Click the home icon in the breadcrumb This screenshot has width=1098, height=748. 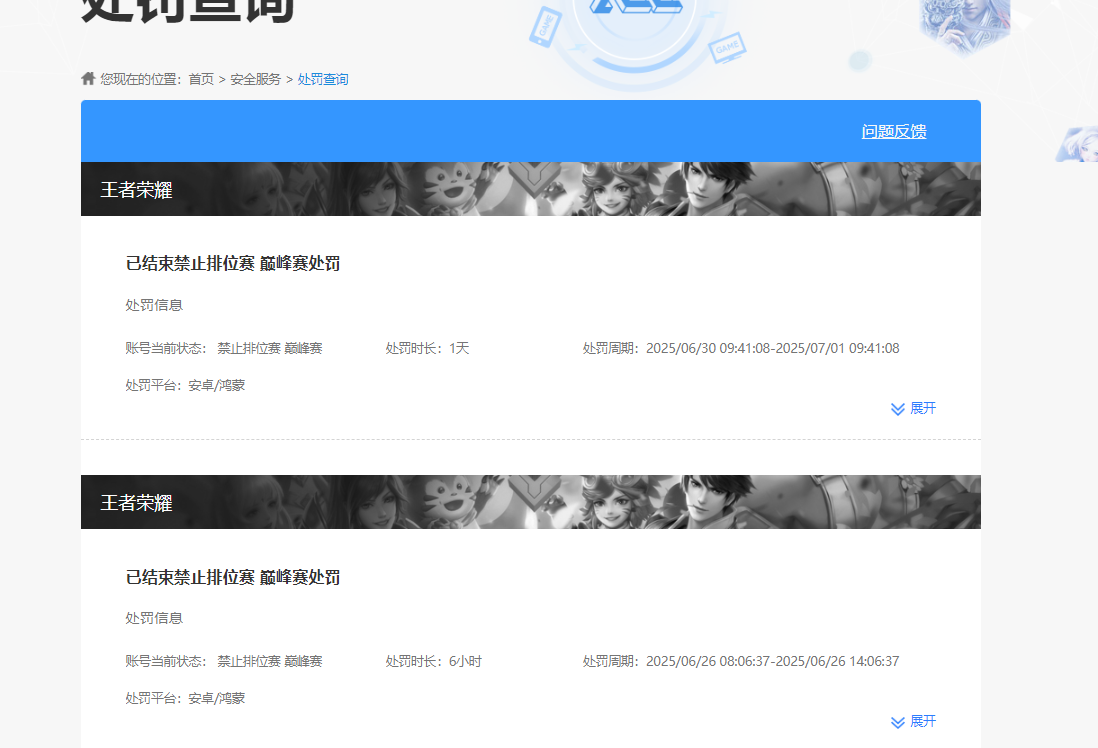tap(88, 78)
